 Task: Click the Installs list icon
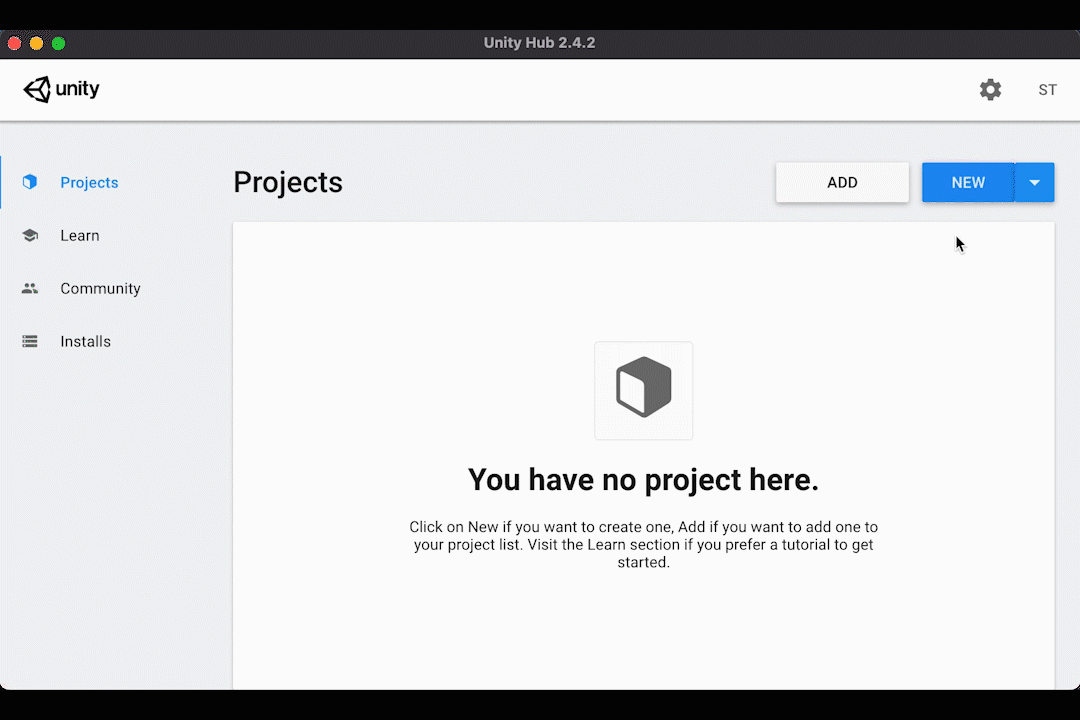tap(30, 341)
